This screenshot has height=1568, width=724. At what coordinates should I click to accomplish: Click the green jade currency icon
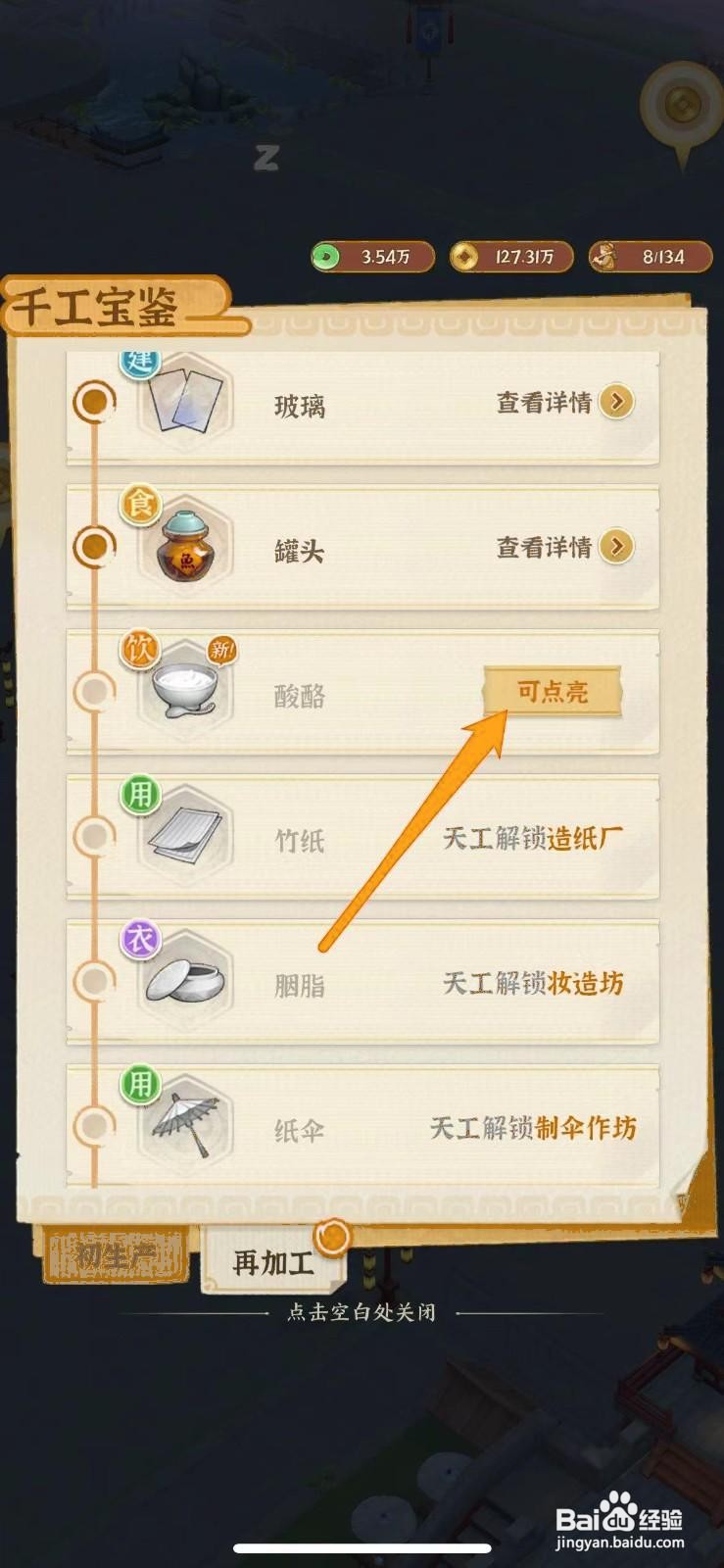point(326,257)
